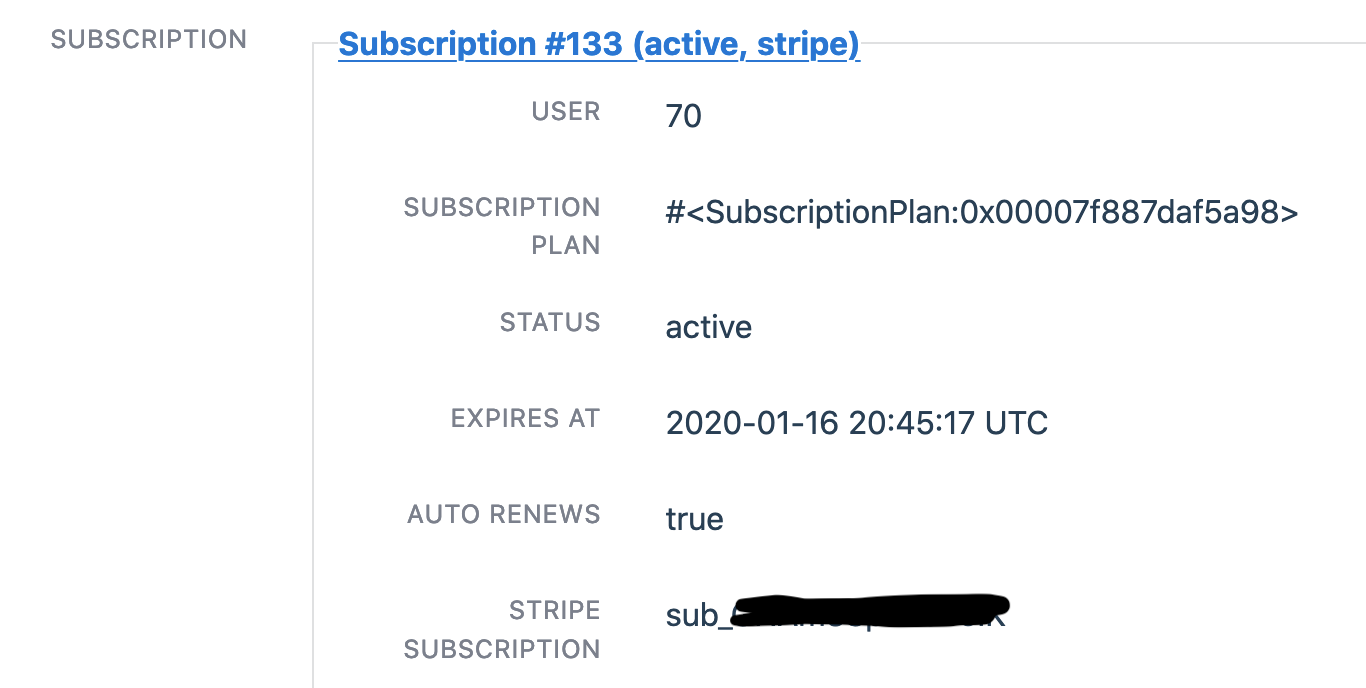The image size is (1366, 688).
Task: Select the SubscriptionPlan object text
Action: tap(982, 212)
